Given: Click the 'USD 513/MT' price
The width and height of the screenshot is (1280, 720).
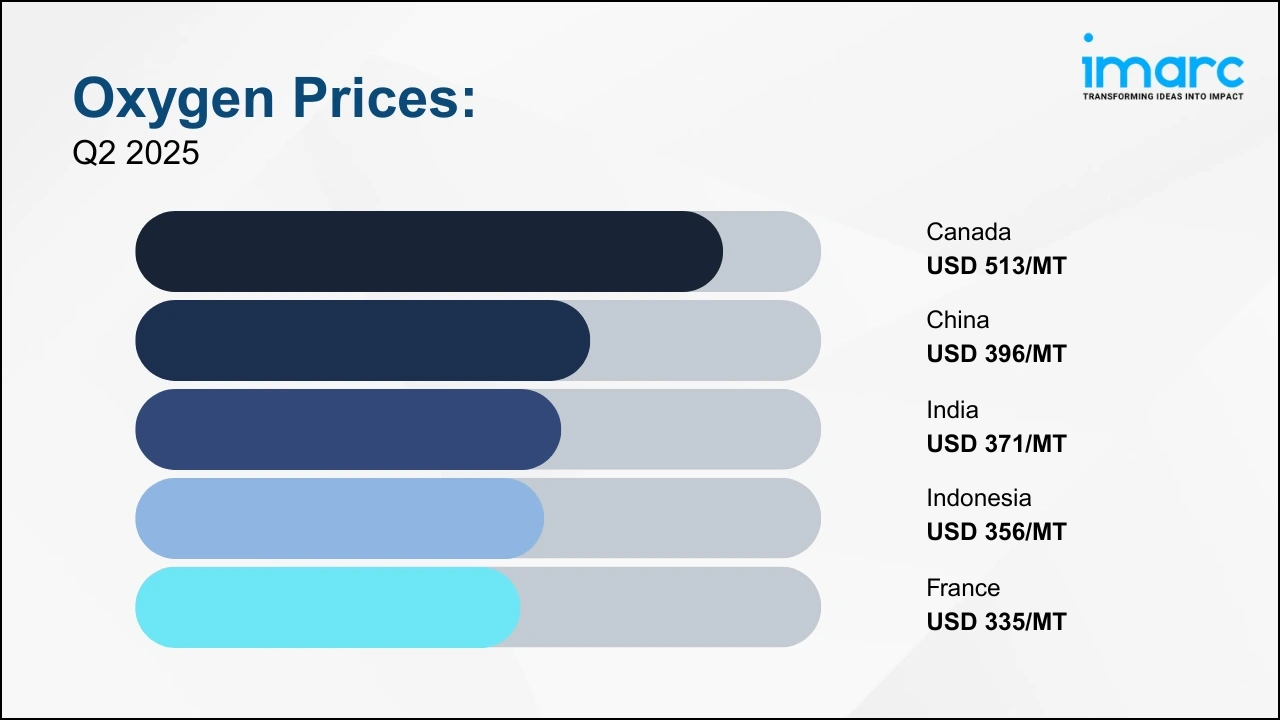Looking at the screenshot, I should coord(996,266).
